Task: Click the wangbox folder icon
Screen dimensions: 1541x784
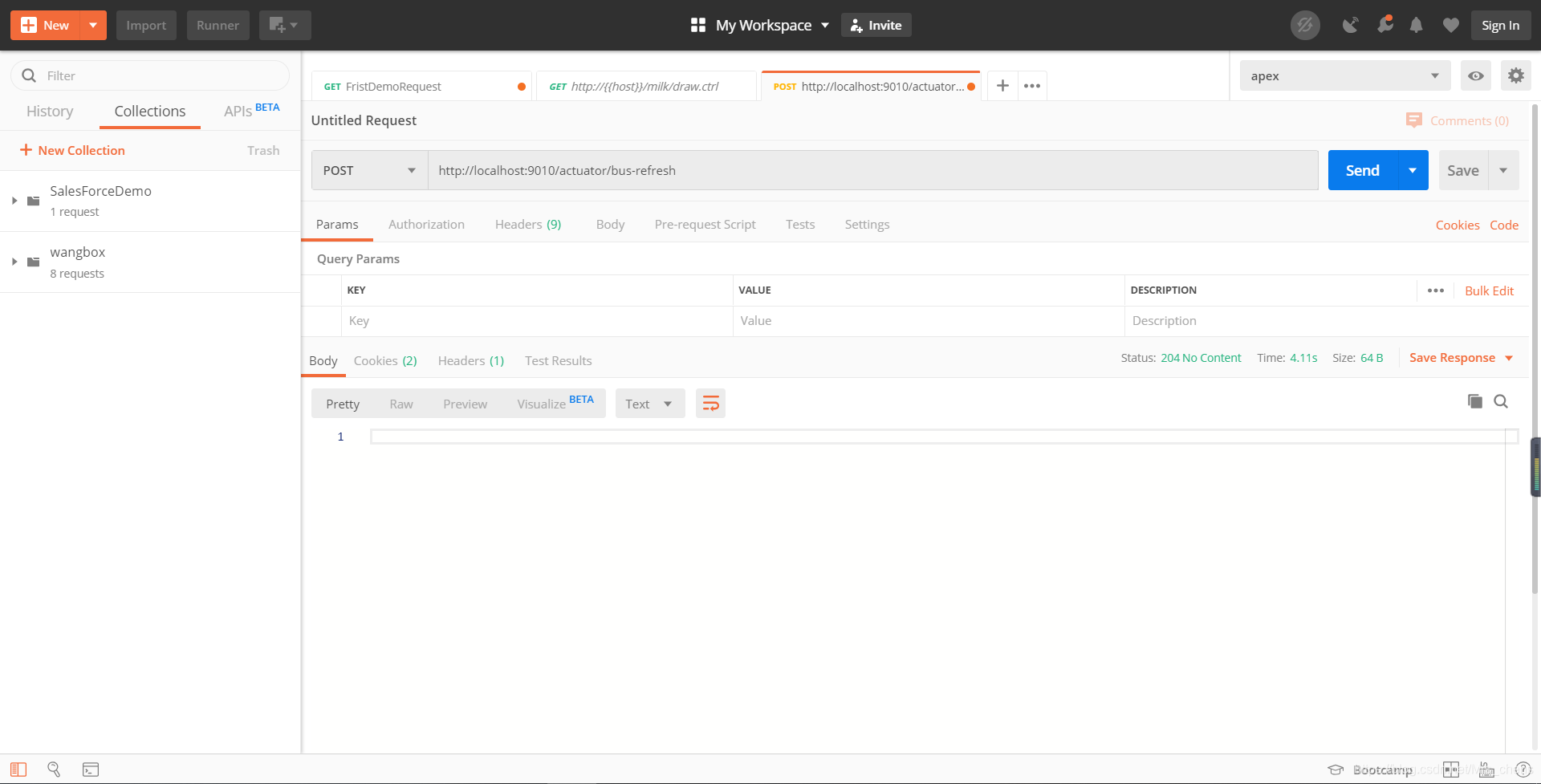Action: coord(33,262)
